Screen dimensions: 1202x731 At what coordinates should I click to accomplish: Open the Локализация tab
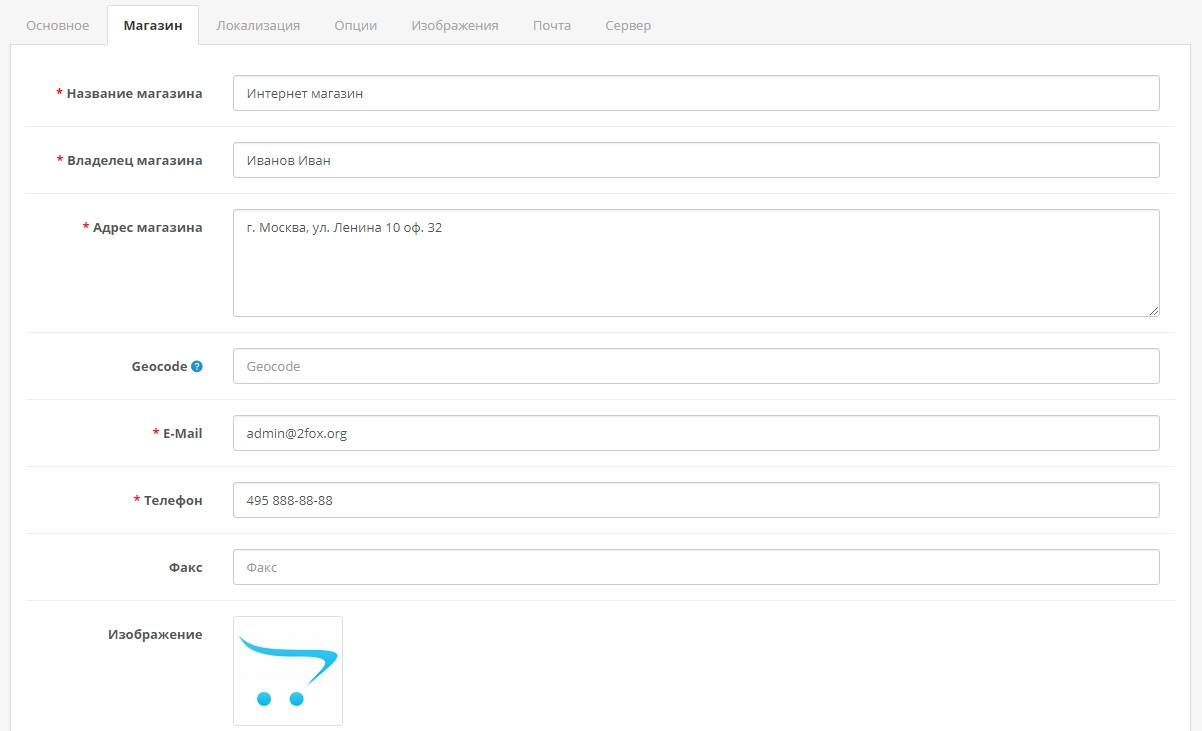[258, 25]
